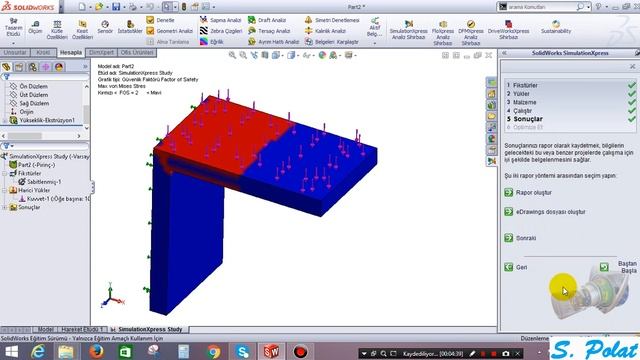640x360 pixels.
Task: Select Kuvvet-1 load item
Action: pyautogui.click(x=54, y=199)
